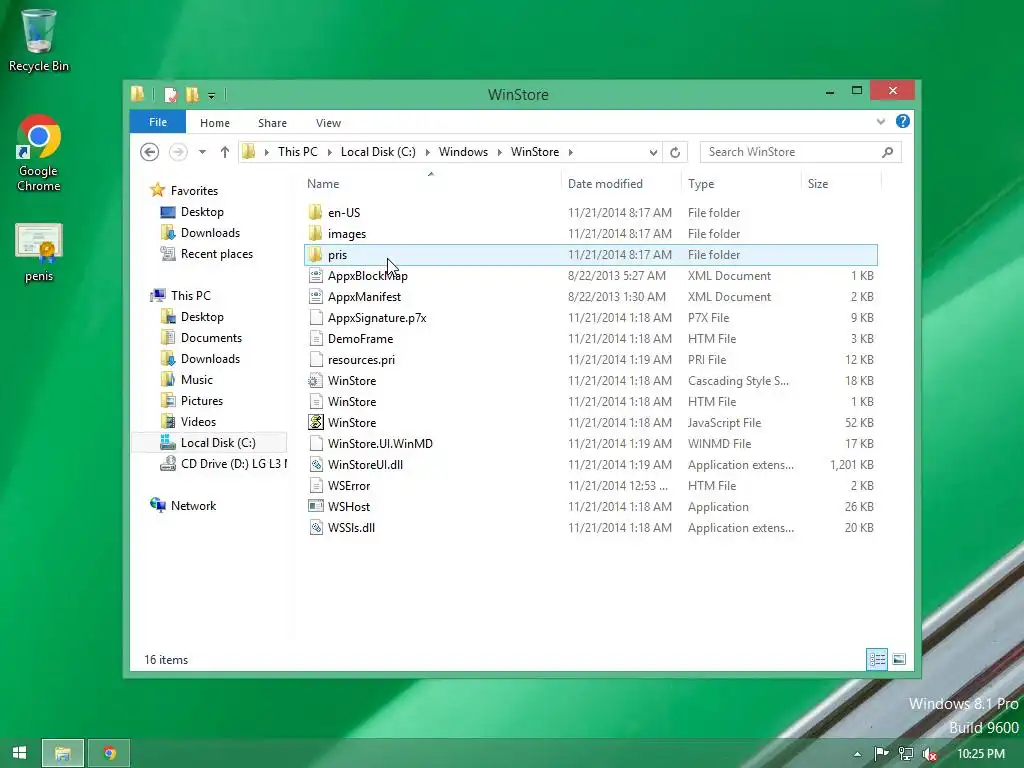Open Help with the blue question icon
Viewport: 1024px width, 768px height.
[903, 121]
